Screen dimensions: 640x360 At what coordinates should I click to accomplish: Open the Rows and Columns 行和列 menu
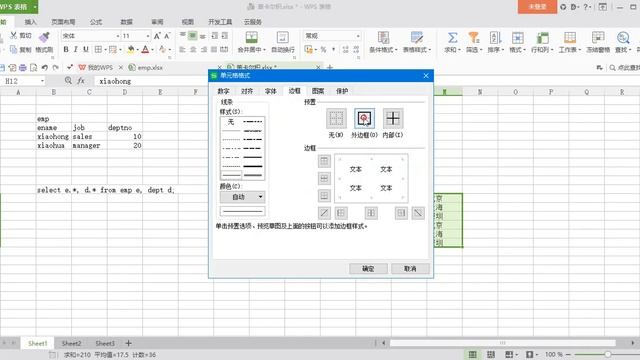tap(542, 42)
